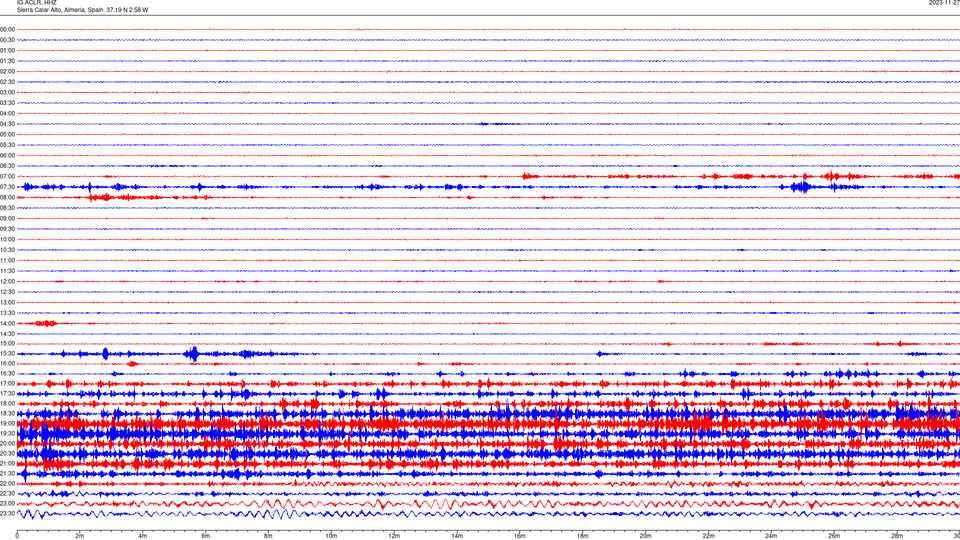Click the 23:30 time row label
This screenshot has height=540, width=960.
[x=7, y=513]
